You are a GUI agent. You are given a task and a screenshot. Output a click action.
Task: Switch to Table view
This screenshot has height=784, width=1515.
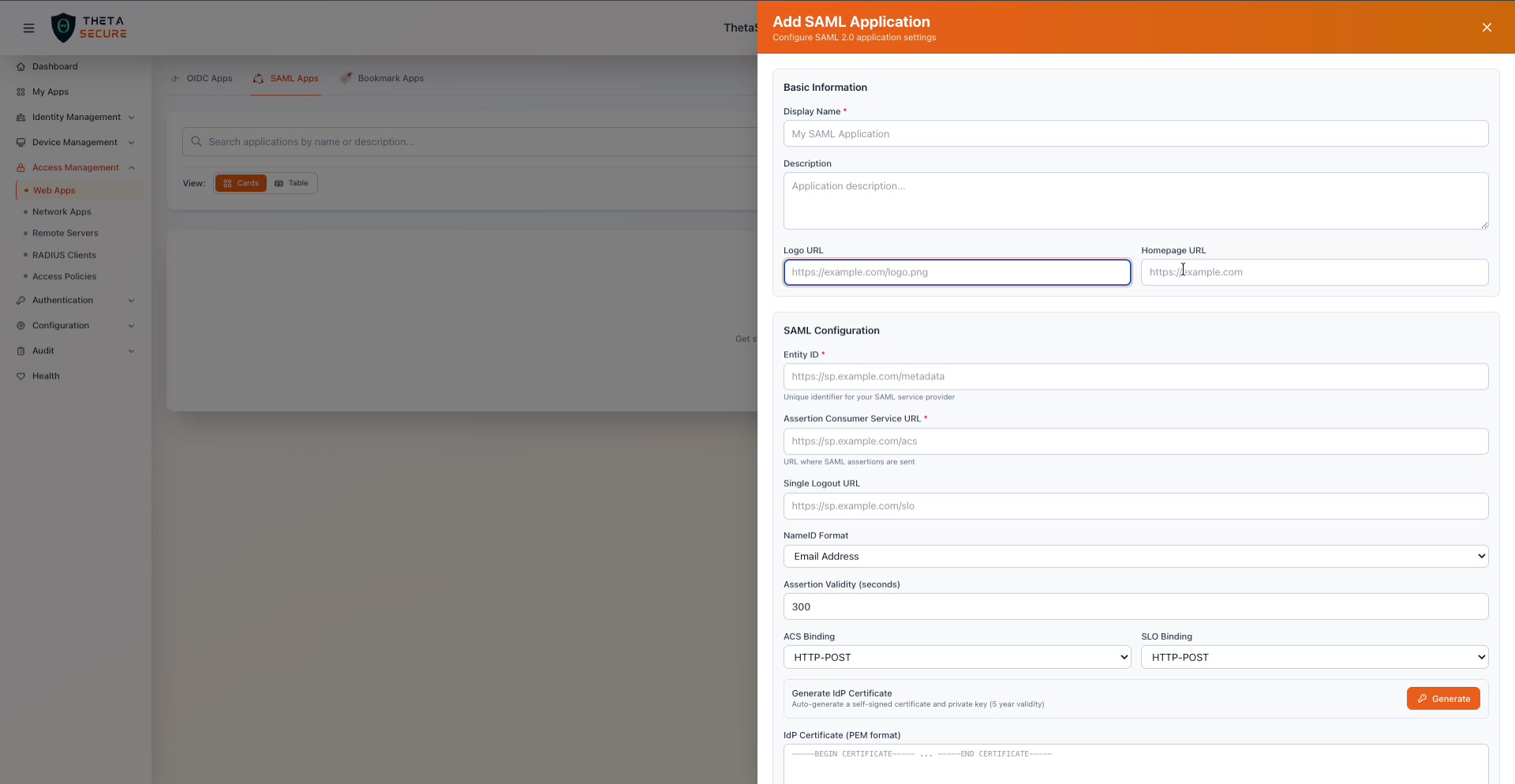292,183
